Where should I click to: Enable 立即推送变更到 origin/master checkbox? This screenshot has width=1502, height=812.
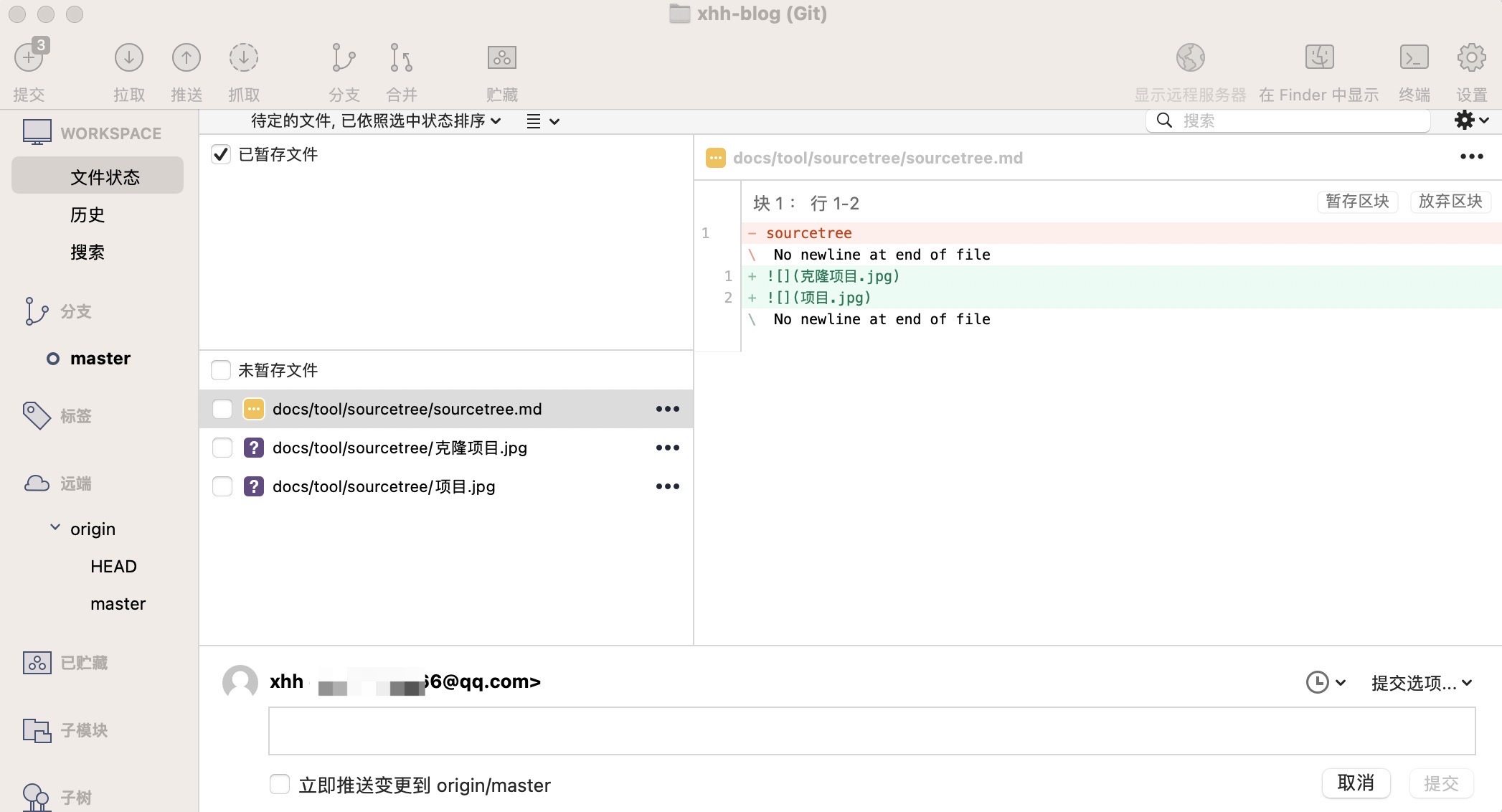[x=280, y=784]
